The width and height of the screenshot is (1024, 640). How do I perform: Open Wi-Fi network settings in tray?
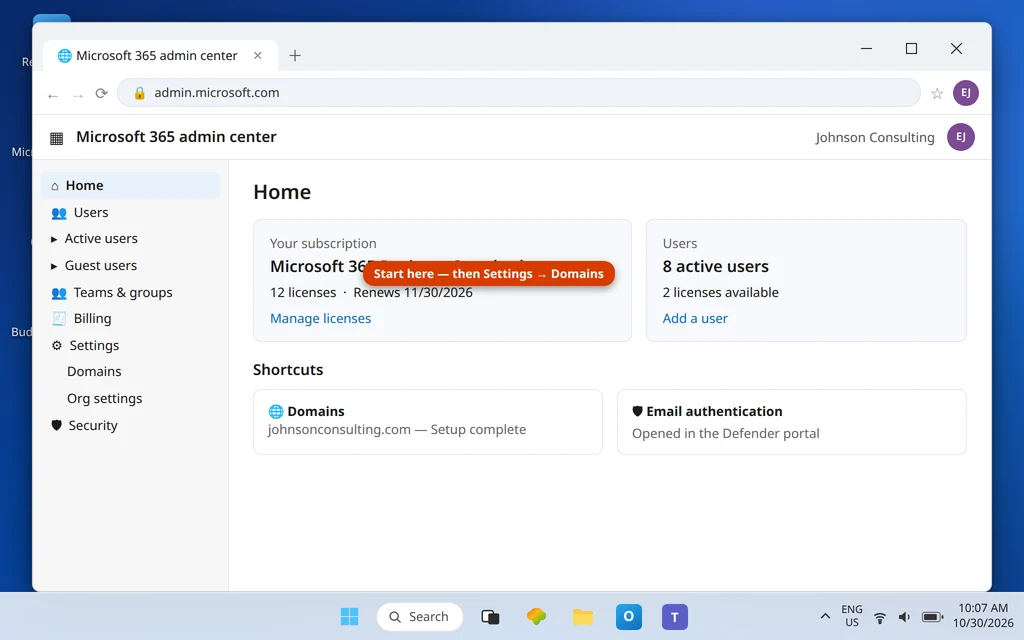(x=880, y=617)
